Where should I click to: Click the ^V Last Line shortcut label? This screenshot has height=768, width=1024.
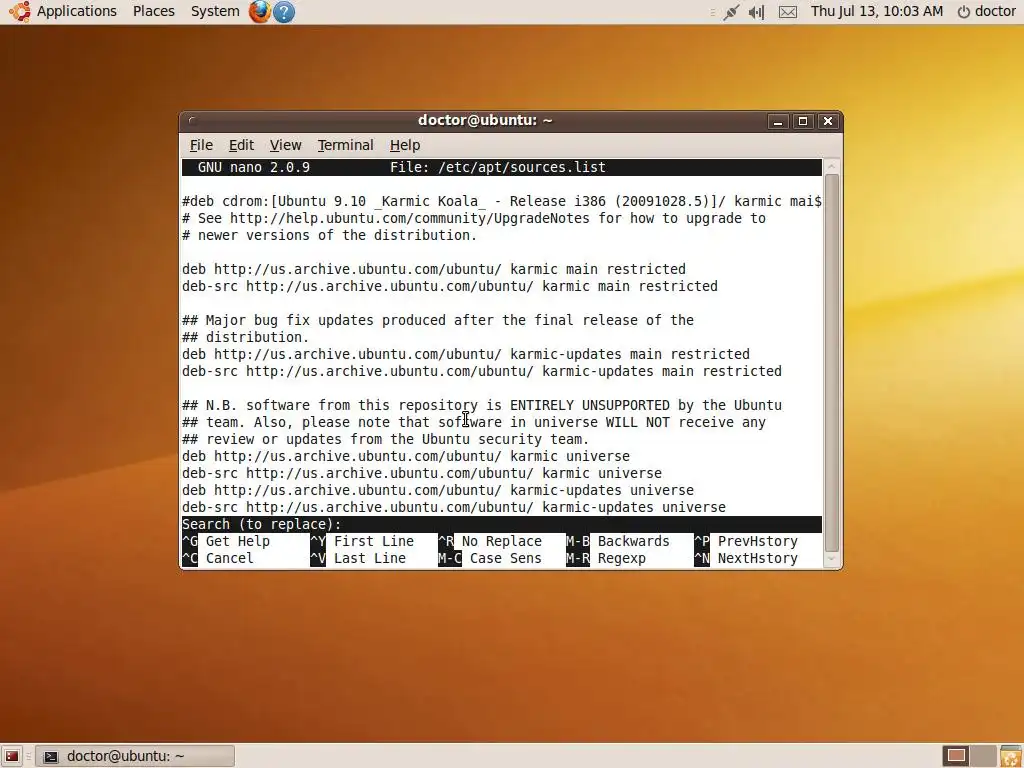tap(358, 558)
